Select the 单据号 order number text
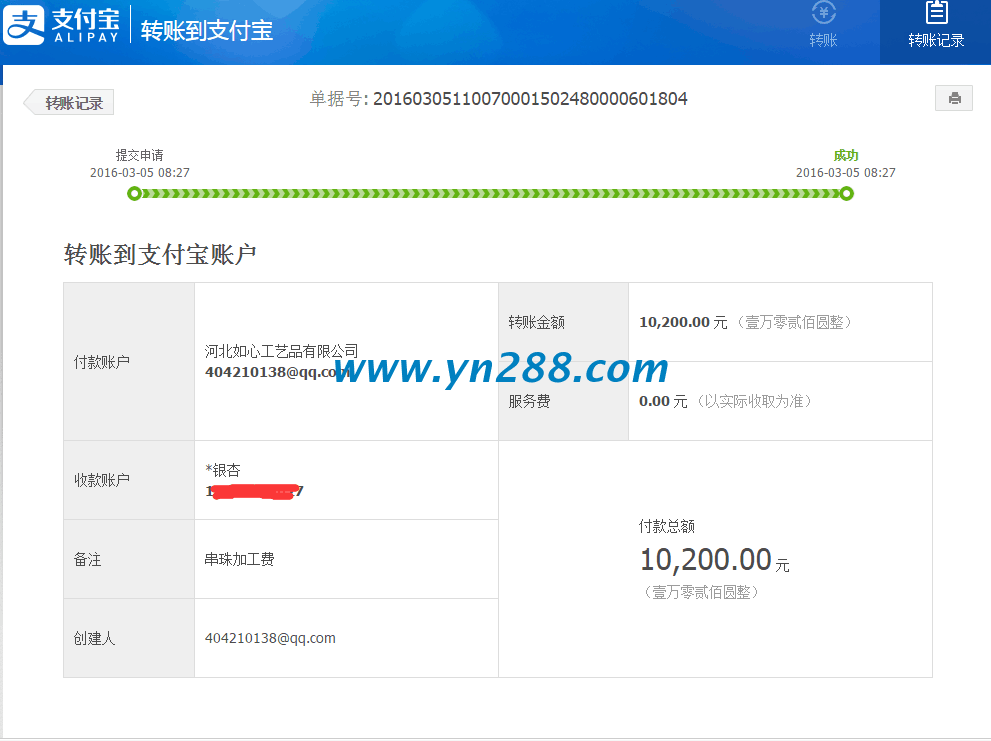The image size is (991, 741). click(498, 98)
